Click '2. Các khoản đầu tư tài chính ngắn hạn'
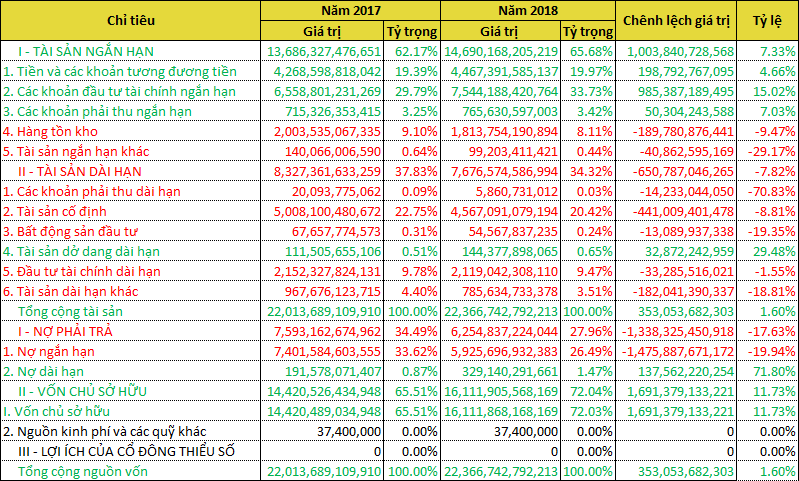The image size is (799, 481). [x=119, y=92]
